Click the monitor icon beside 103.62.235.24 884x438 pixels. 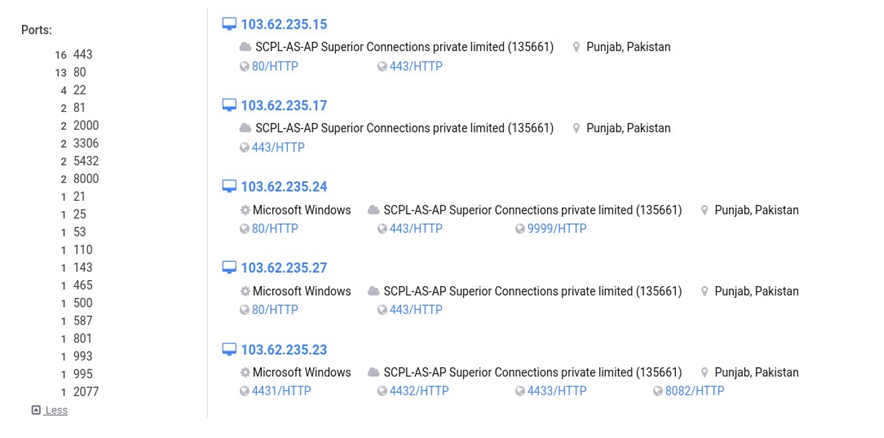pos(229,187)
